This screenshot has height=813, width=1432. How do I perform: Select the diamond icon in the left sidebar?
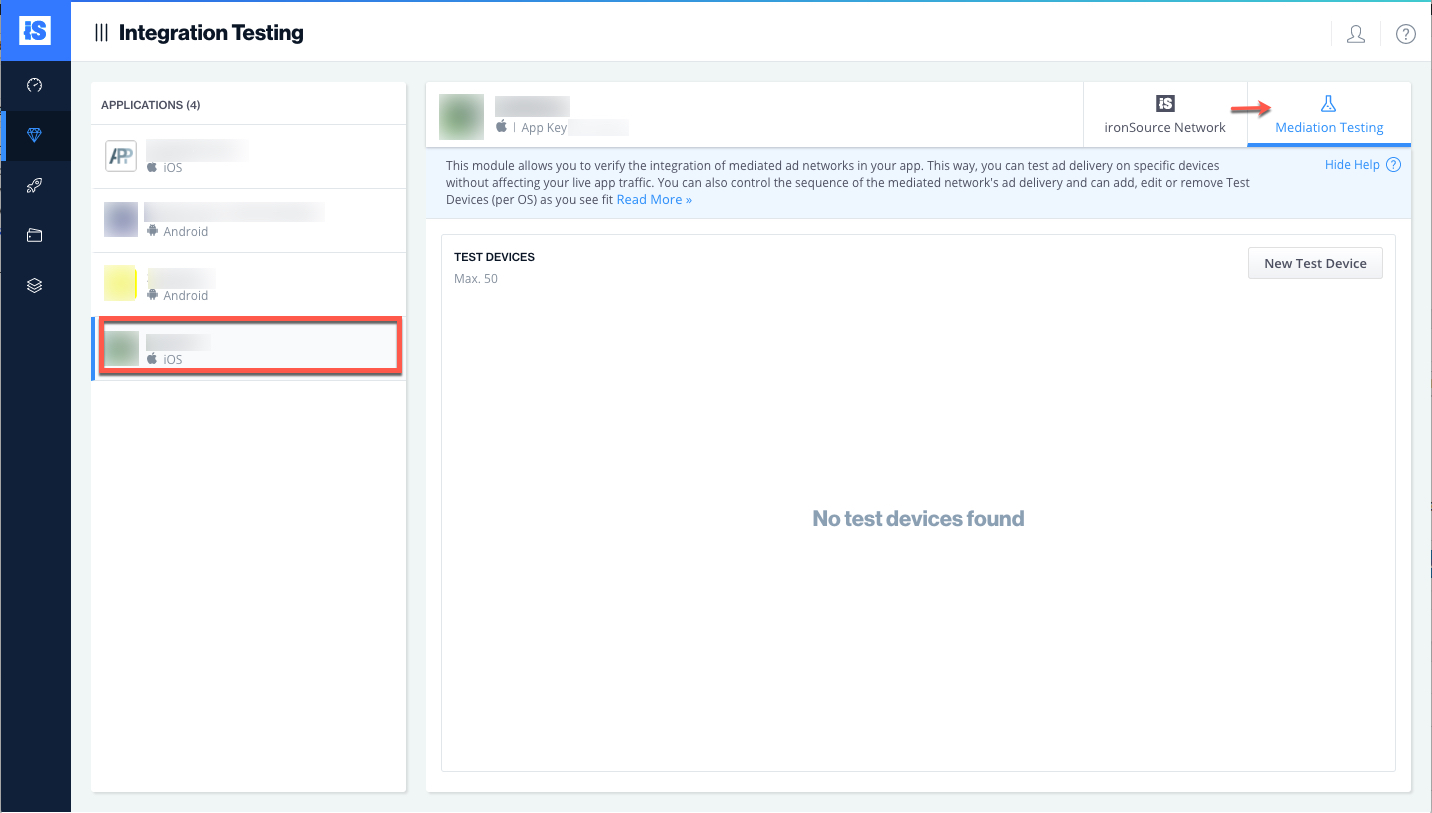[35, 136]
